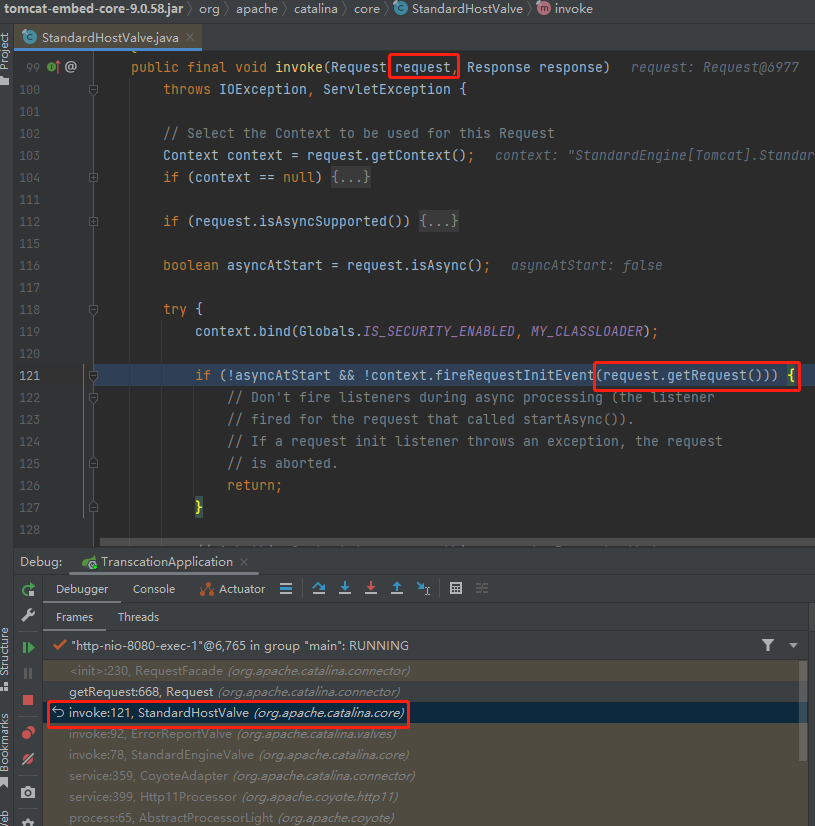Click the frames list vertical scrollbar
The width and height of the screenshot is (815, 826).
[803, 711]
